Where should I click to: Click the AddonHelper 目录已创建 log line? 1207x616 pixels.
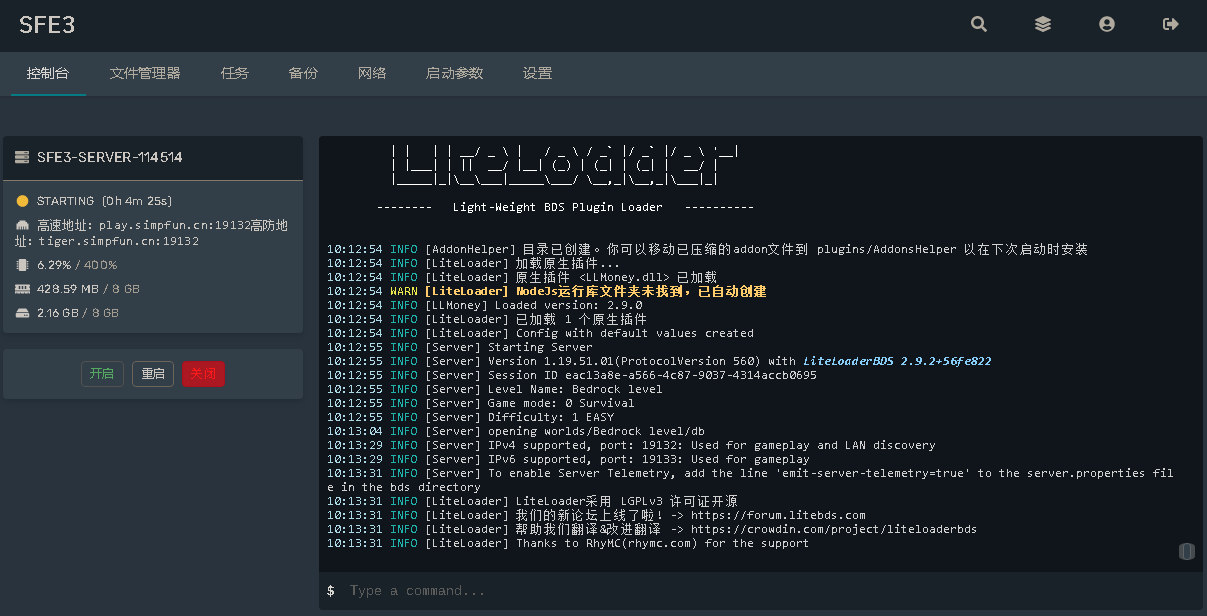point(707,249)
